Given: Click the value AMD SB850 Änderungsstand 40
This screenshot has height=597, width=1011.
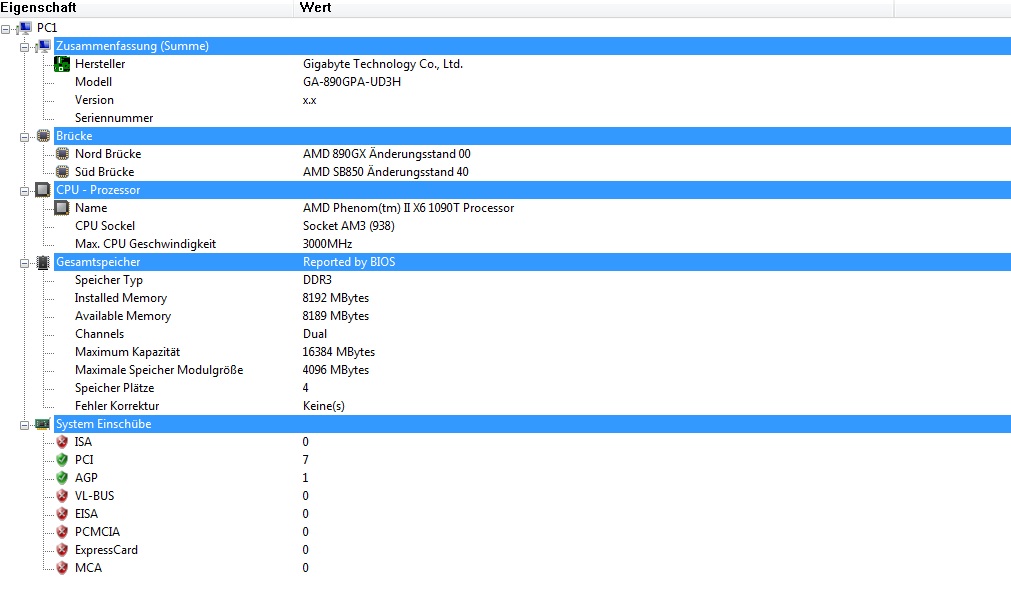Looking at the screenshot, I should click(x=386, y=172).
